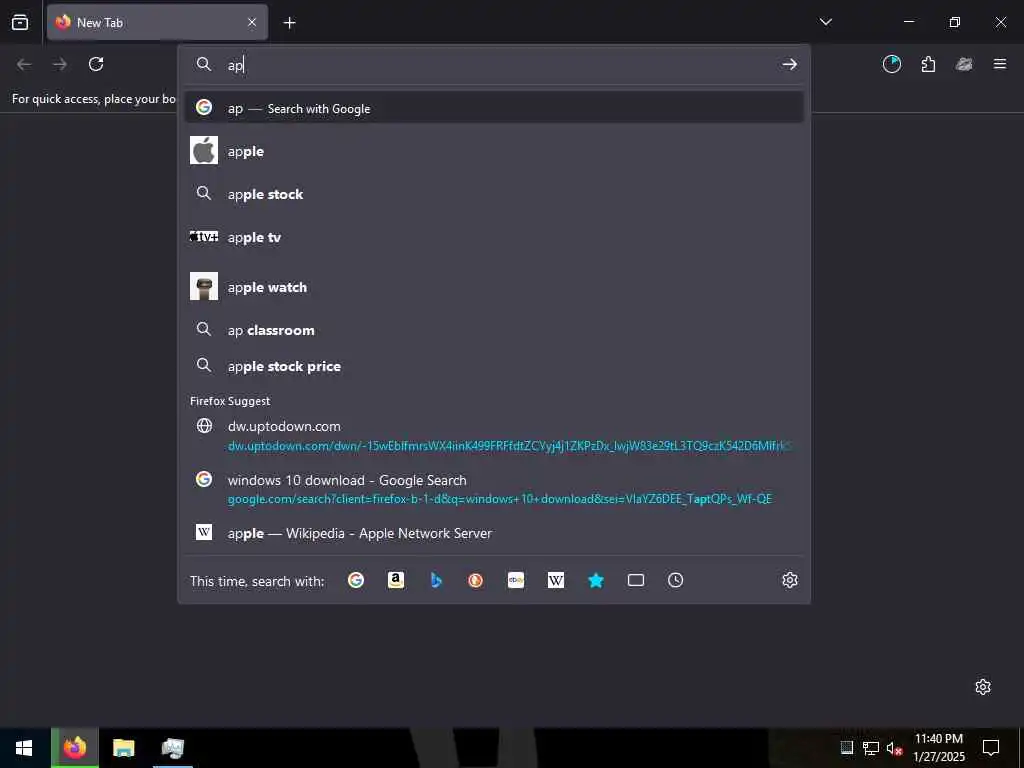
Task: Search this time with Wikipedia icon
Action: coord(556,580)
